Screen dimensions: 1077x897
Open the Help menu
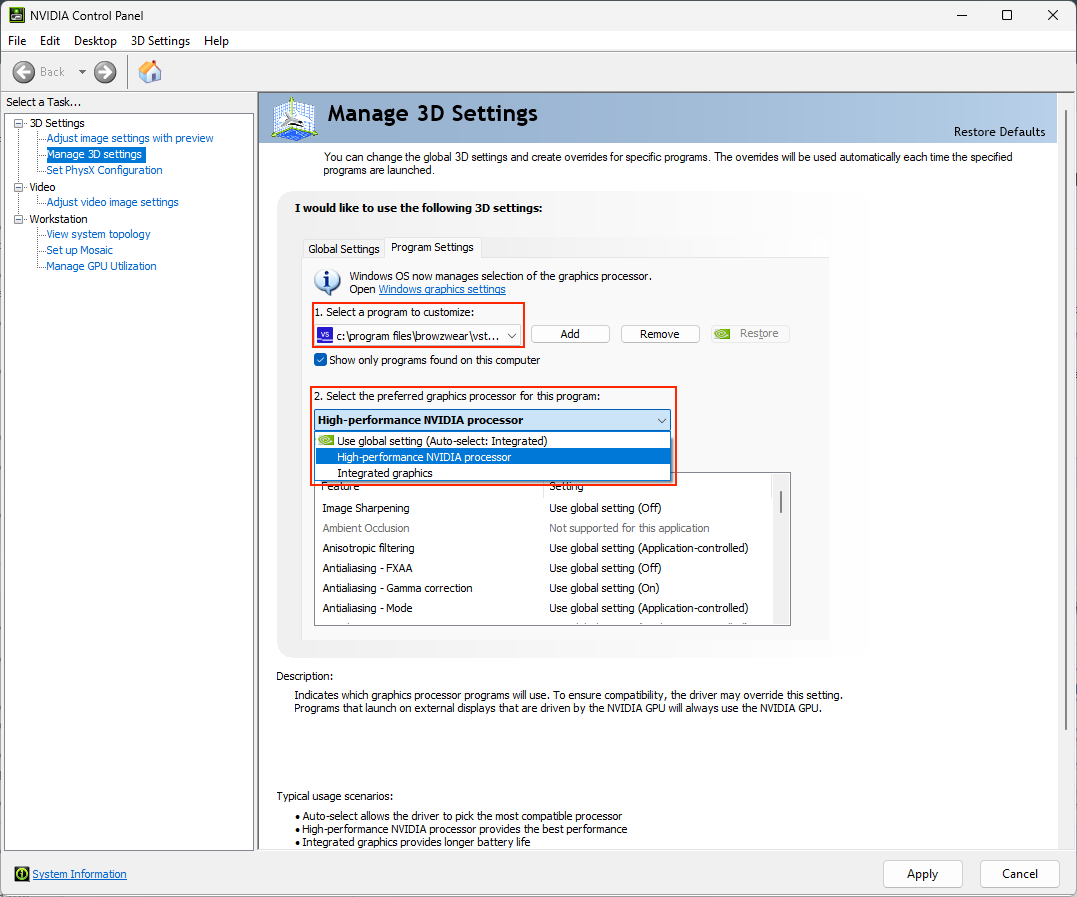coord(216,41)
